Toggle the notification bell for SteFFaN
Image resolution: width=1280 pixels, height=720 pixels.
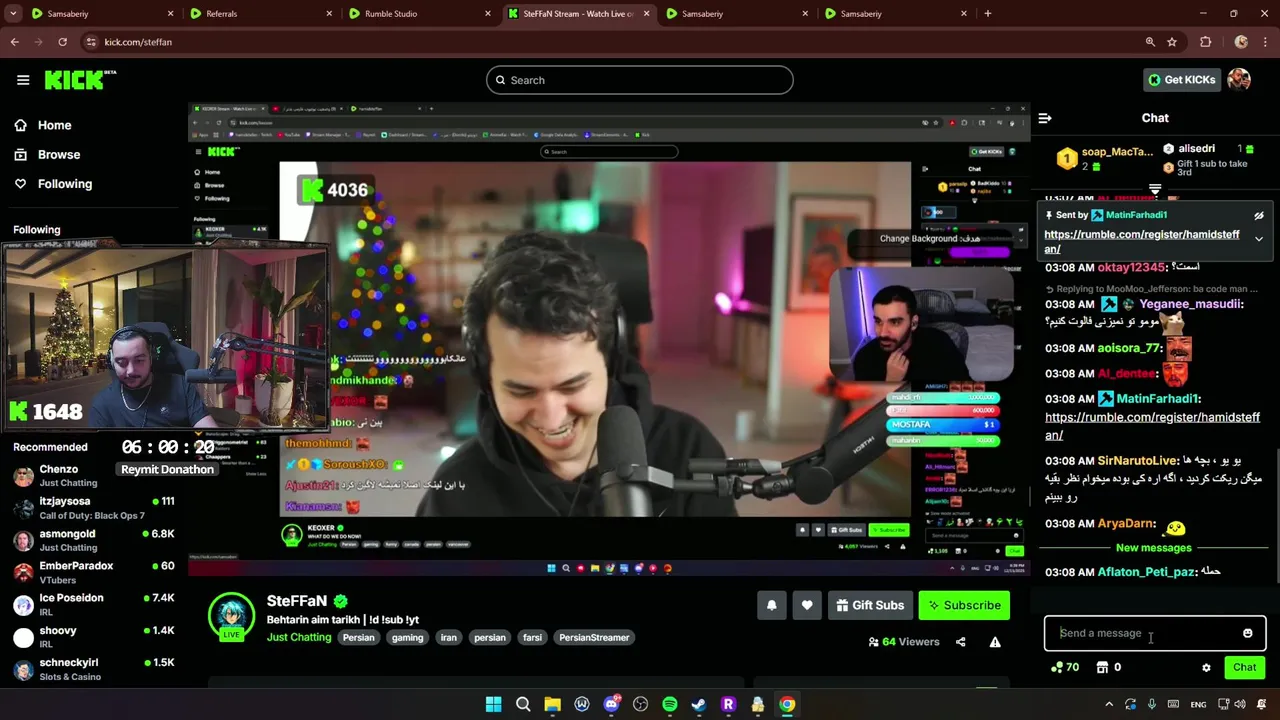[x=771, y=605]
